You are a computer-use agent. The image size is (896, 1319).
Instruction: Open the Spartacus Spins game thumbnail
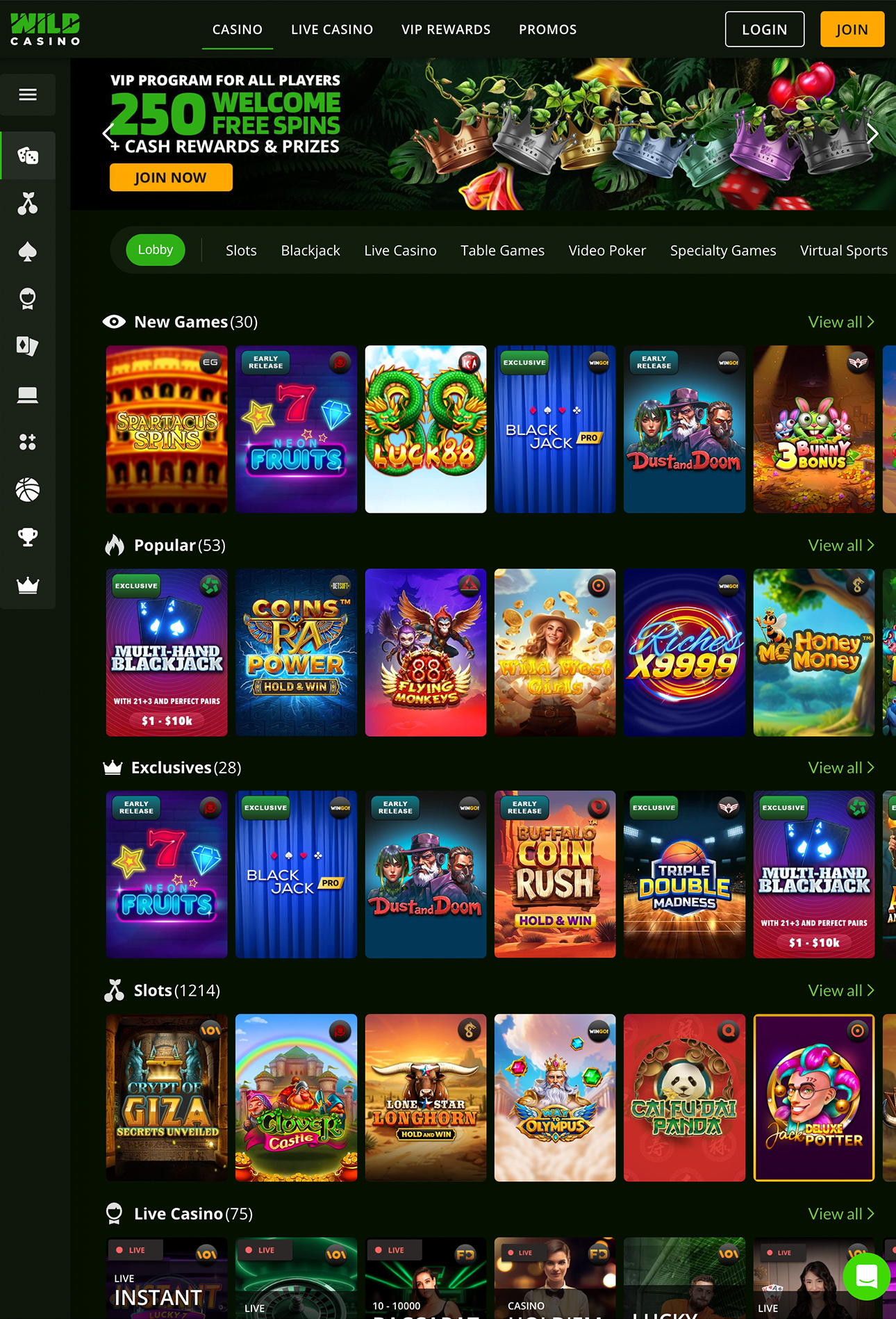tap(167, 429)
